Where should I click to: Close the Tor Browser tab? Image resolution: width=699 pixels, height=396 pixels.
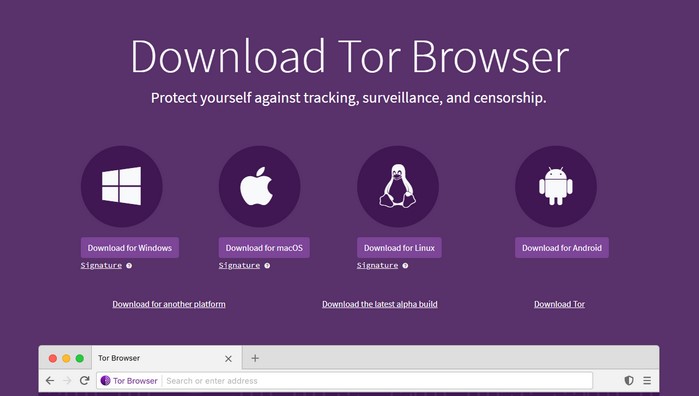coord(228,359)
